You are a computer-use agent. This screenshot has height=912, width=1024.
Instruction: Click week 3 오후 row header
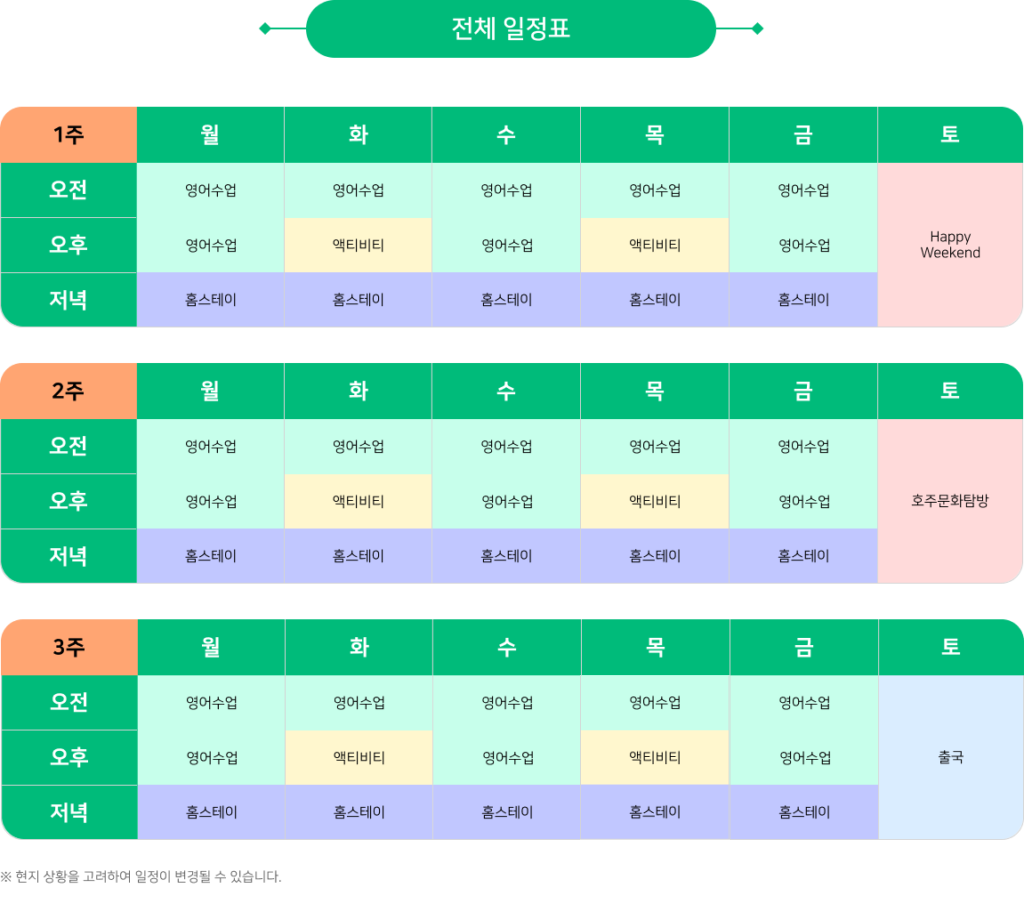68,757
